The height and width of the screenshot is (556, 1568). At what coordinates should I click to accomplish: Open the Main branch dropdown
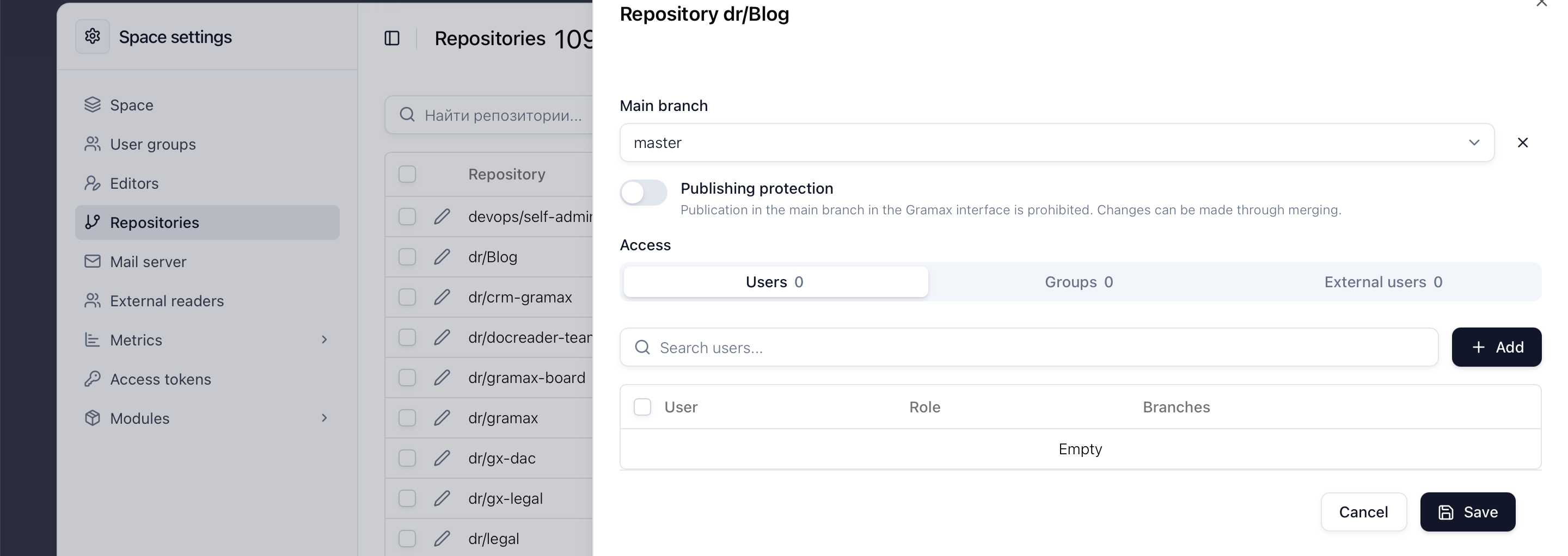tap(1057, 143)
